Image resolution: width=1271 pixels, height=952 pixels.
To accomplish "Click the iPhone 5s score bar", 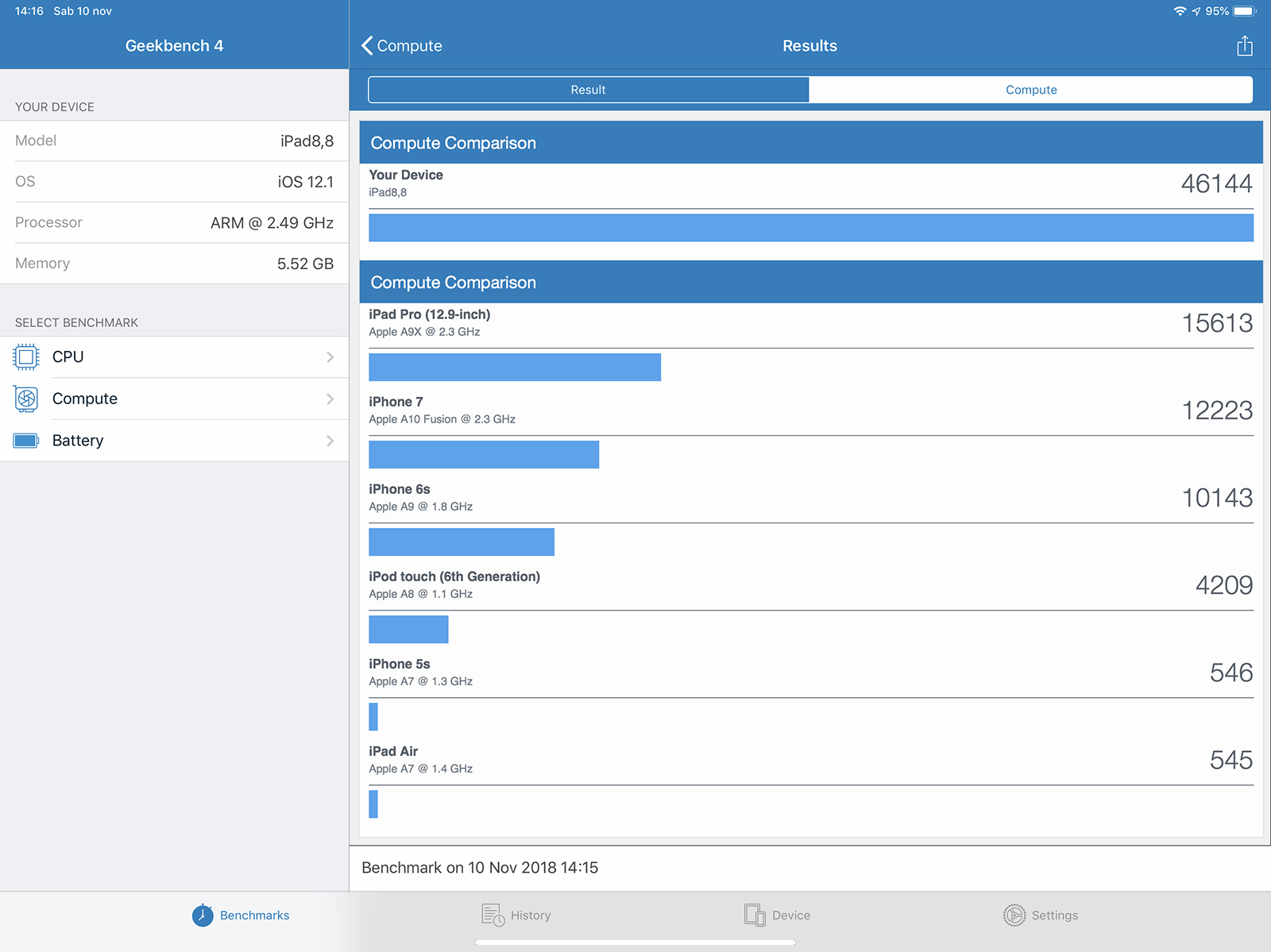I will [373, 717].
